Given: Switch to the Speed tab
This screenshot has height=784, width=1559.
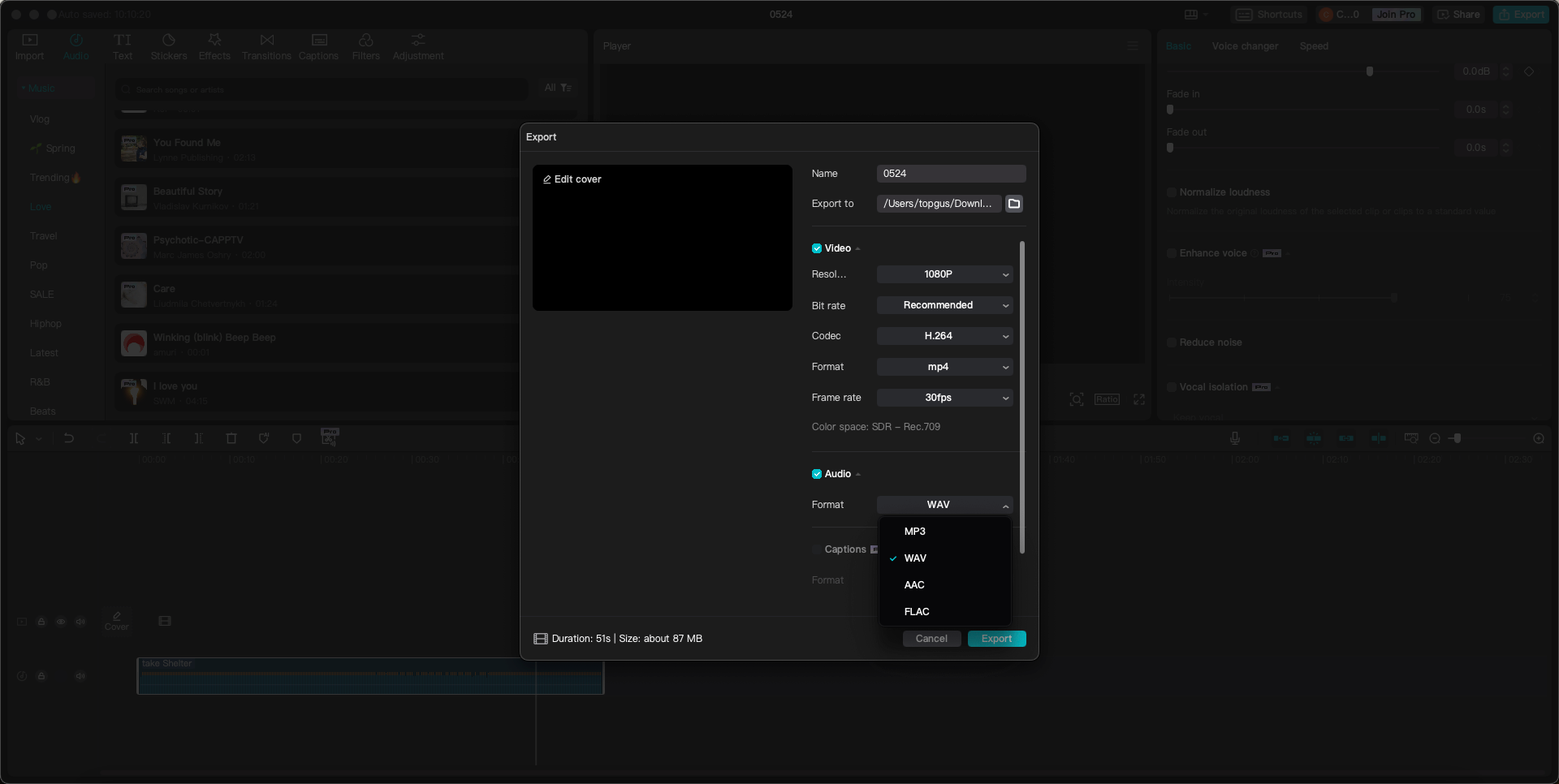Looking at the screenshot, I should pyautogui.click(x=1314, y=46).
